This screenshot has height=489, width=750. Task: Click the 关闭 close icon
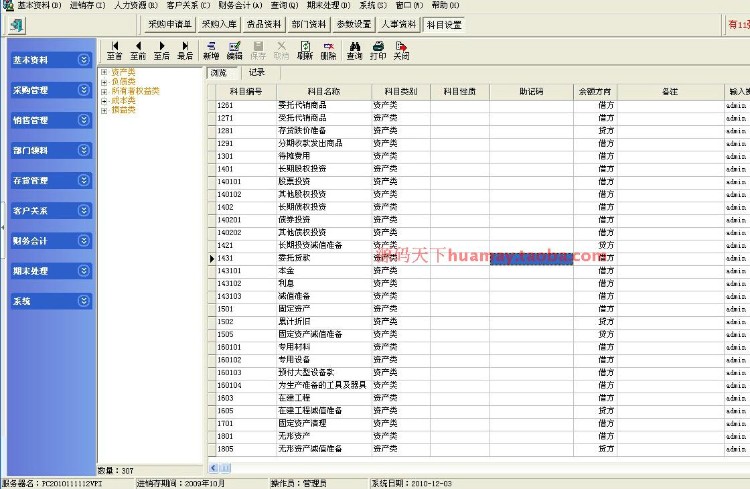401,51
